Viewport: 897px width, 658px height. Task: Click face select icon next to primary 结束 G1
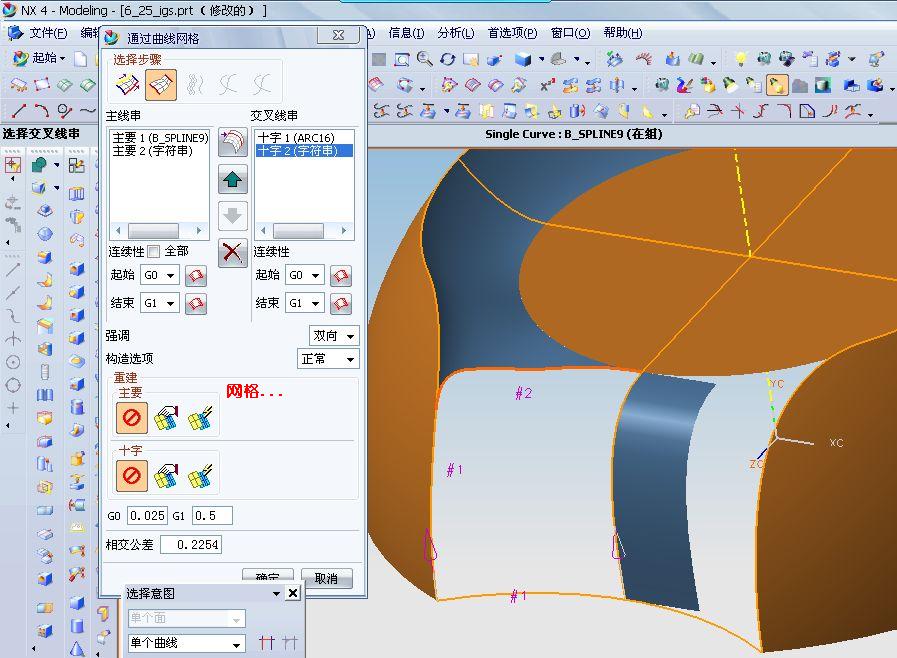pyautogui.click(x=196, y=303)
